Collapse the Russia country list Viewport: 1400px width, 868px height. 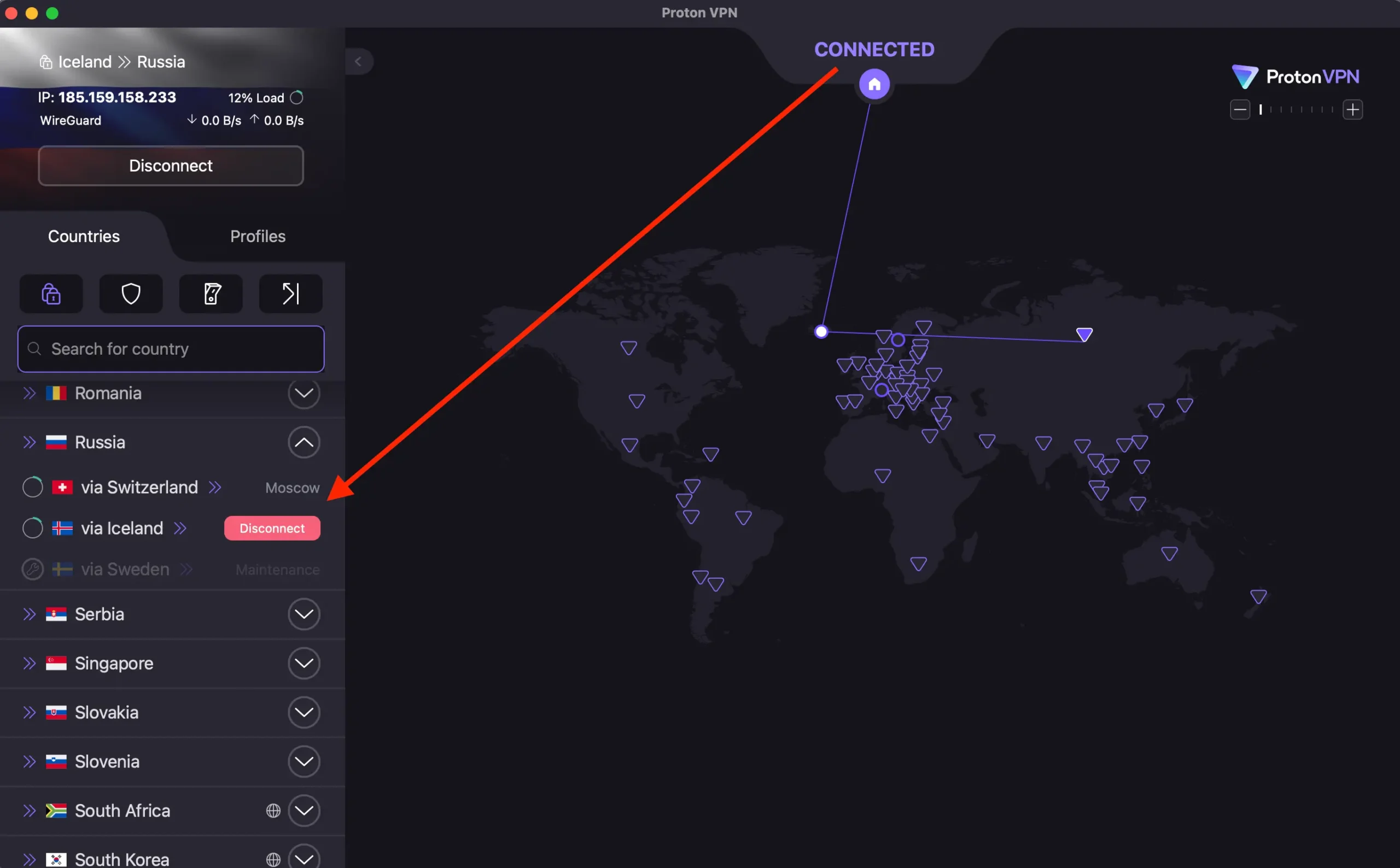click(305, 442)
